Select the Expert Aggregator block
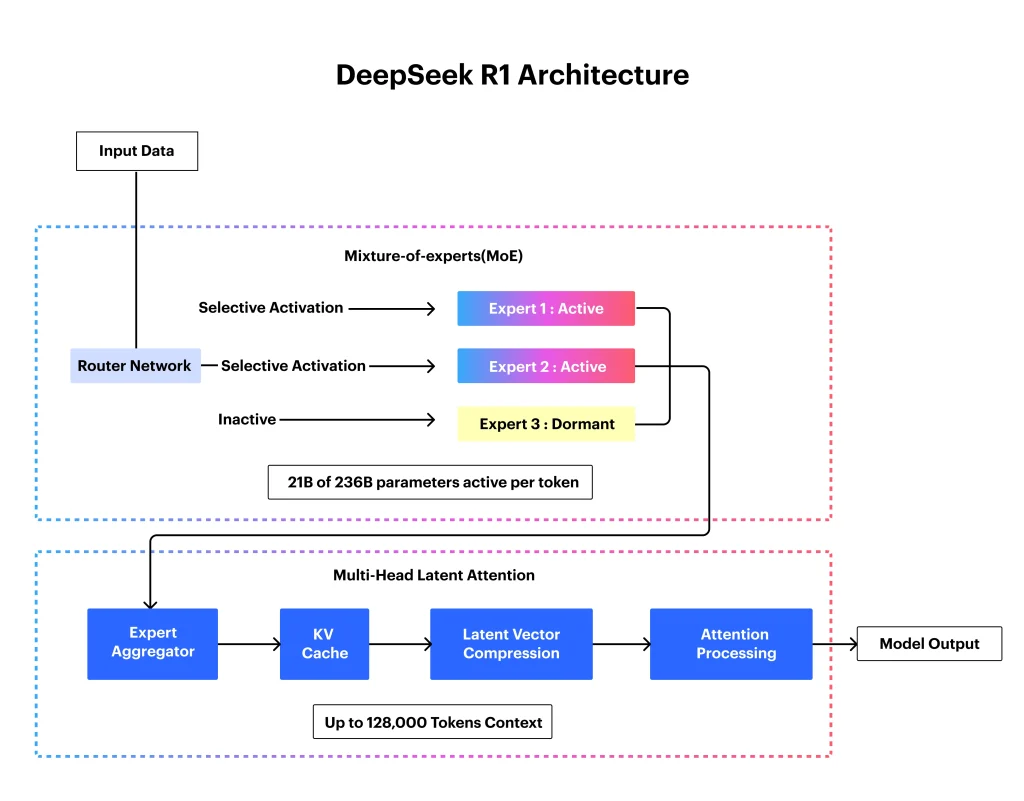The height and width of the screenshot is (801, 1024). [x=152, y=644]
